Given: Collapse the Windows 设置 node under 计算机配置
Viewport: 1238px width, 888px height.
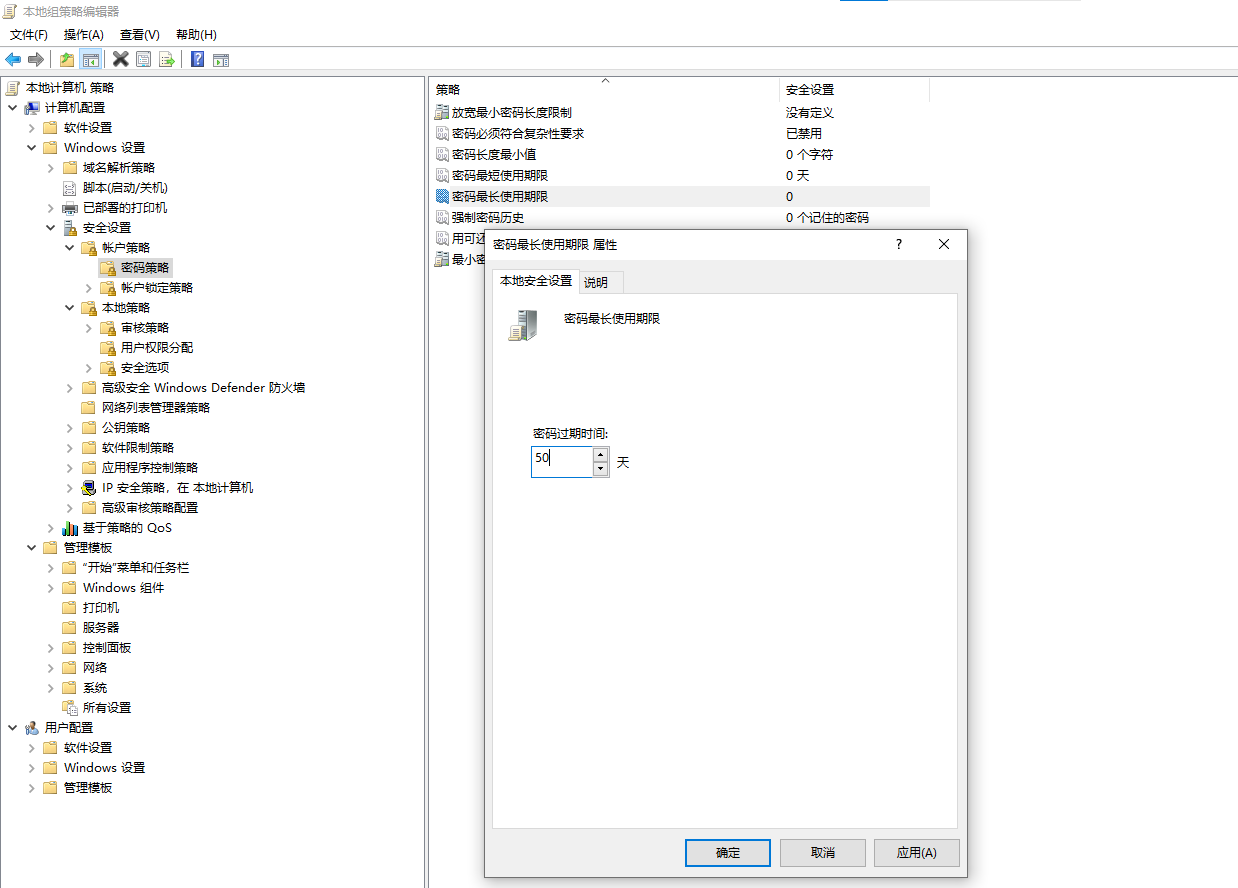Looking at the screenshot, I should coord(31,147).
